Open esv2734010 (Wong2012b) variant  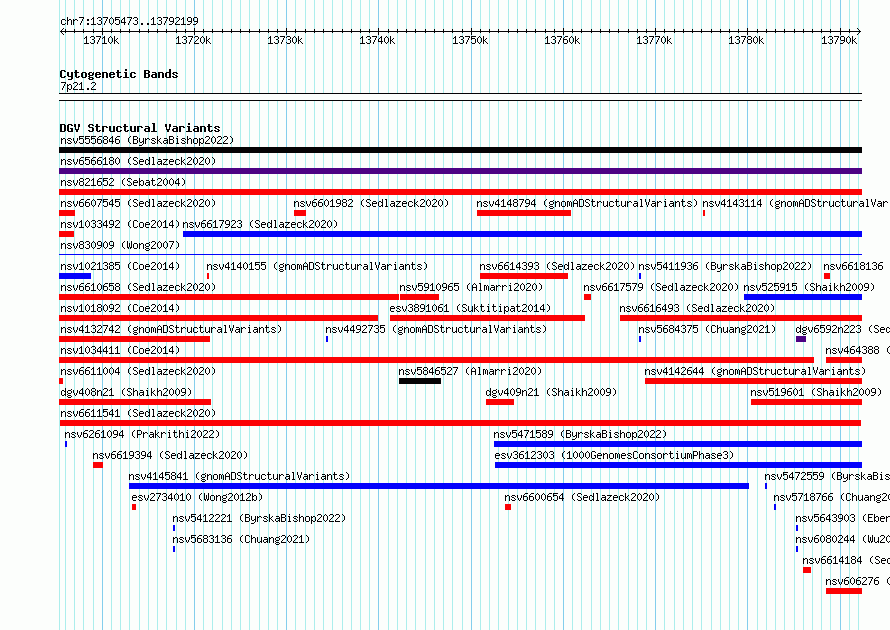pos(198,497)
